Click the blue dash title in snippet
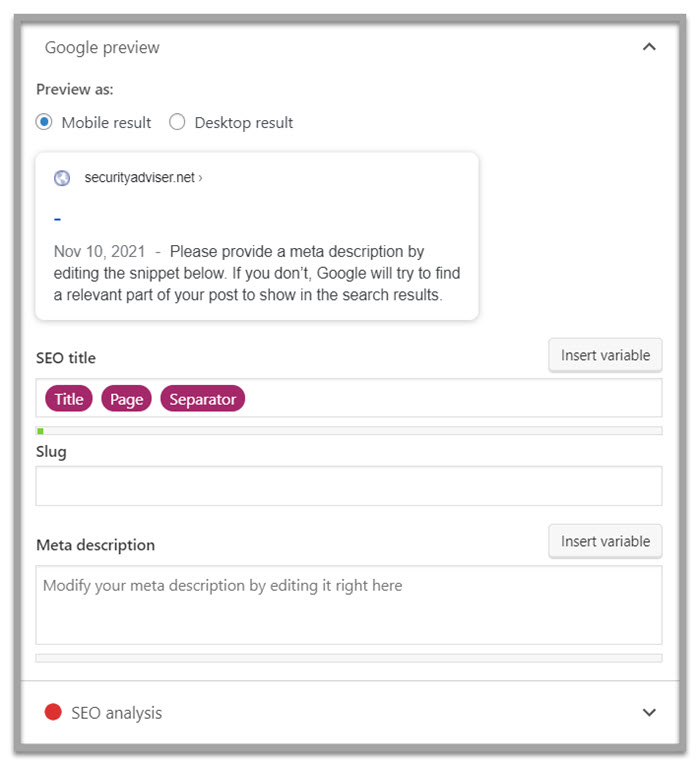Viewport: 700px width, 763px height. (x=58, y=218)
